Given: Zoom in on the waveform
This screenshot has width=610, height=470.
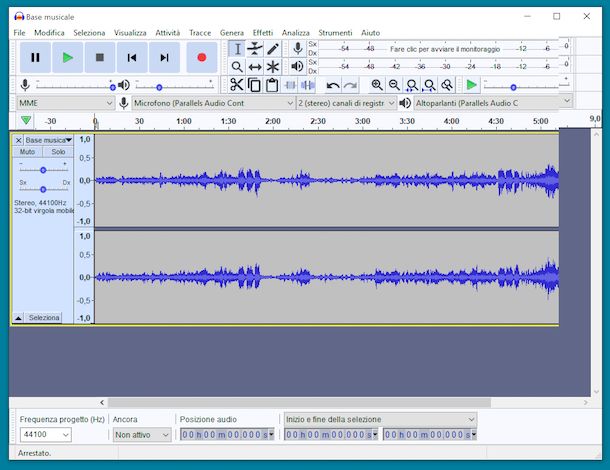Looking at the screenshot, I should [x=377, y=85].
